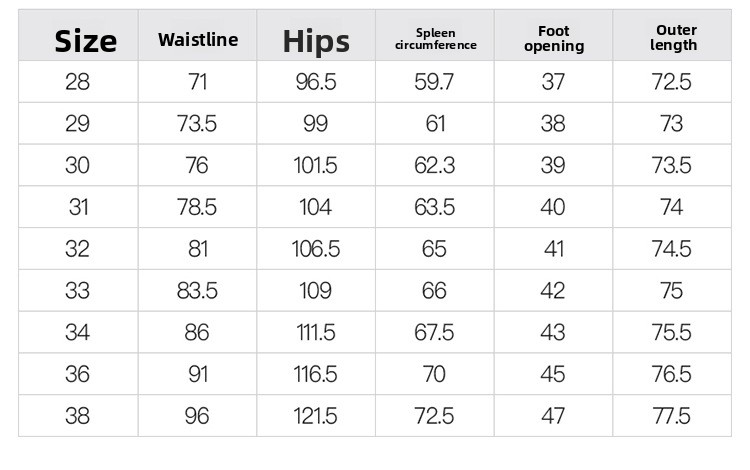This screenshot has height=470, width=750.
Task: Click spleen circumference value 59.7
Action: coord(434,82)
